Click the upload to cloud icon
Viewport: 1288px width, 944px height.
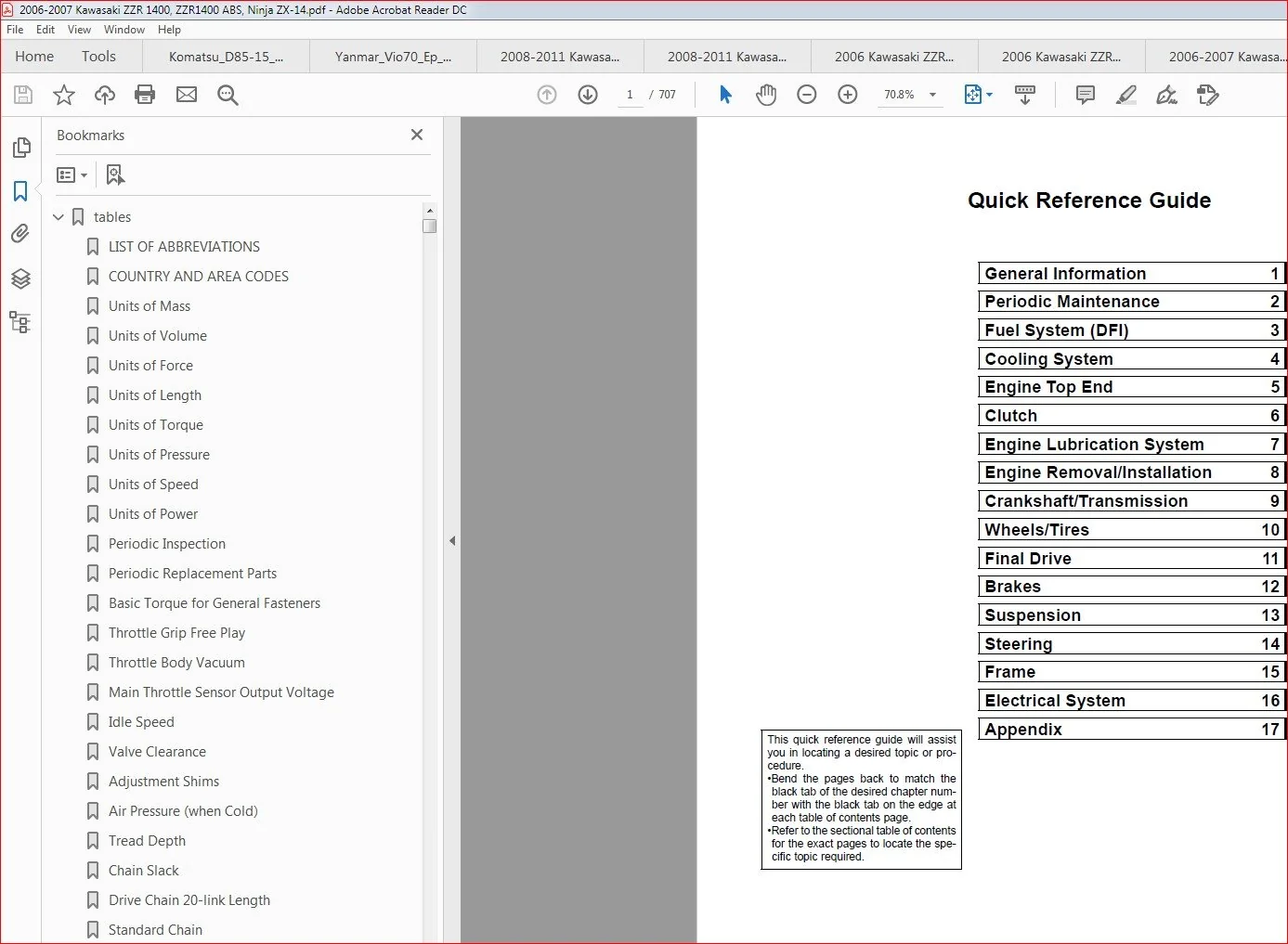point(105,95)
